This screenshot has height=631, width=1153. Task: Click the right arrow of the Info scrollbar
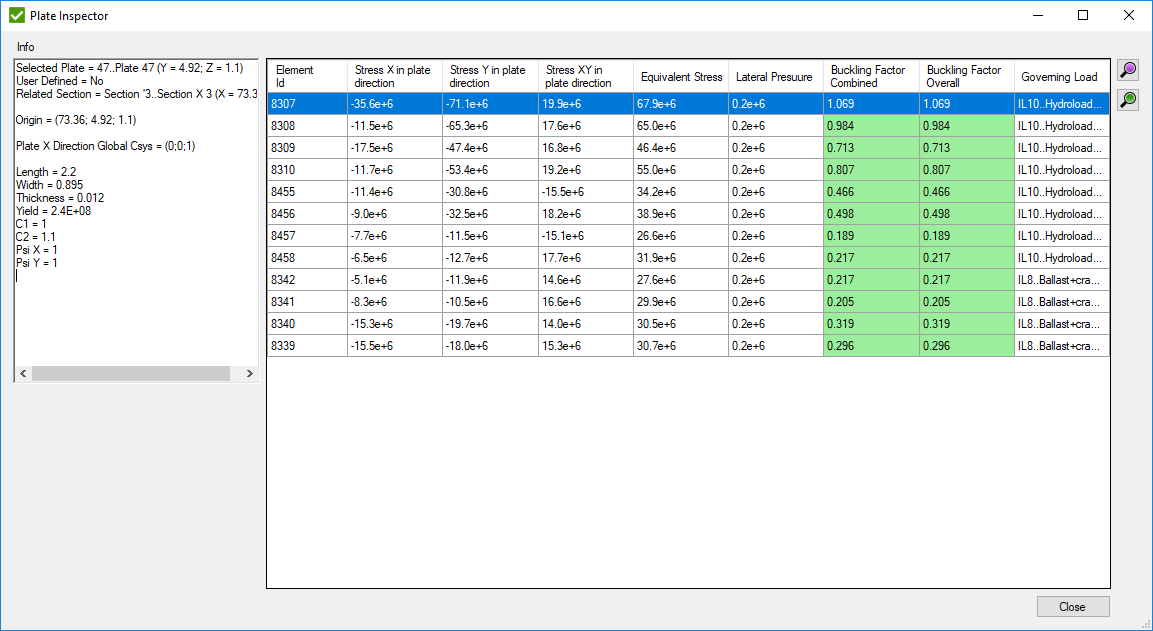[249, 374]
